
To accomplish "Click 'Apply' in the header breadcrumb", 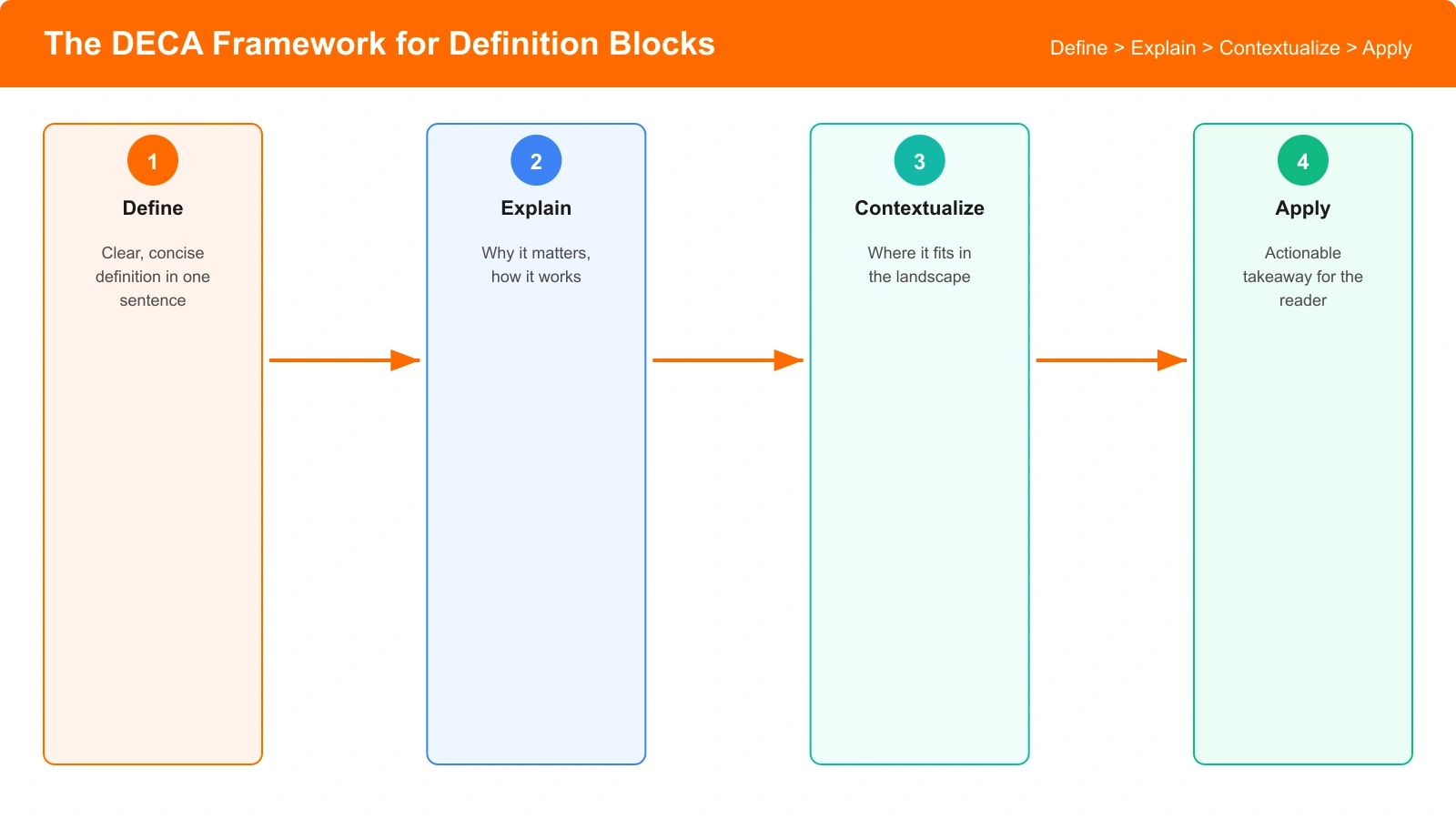I will (1386, 48).
